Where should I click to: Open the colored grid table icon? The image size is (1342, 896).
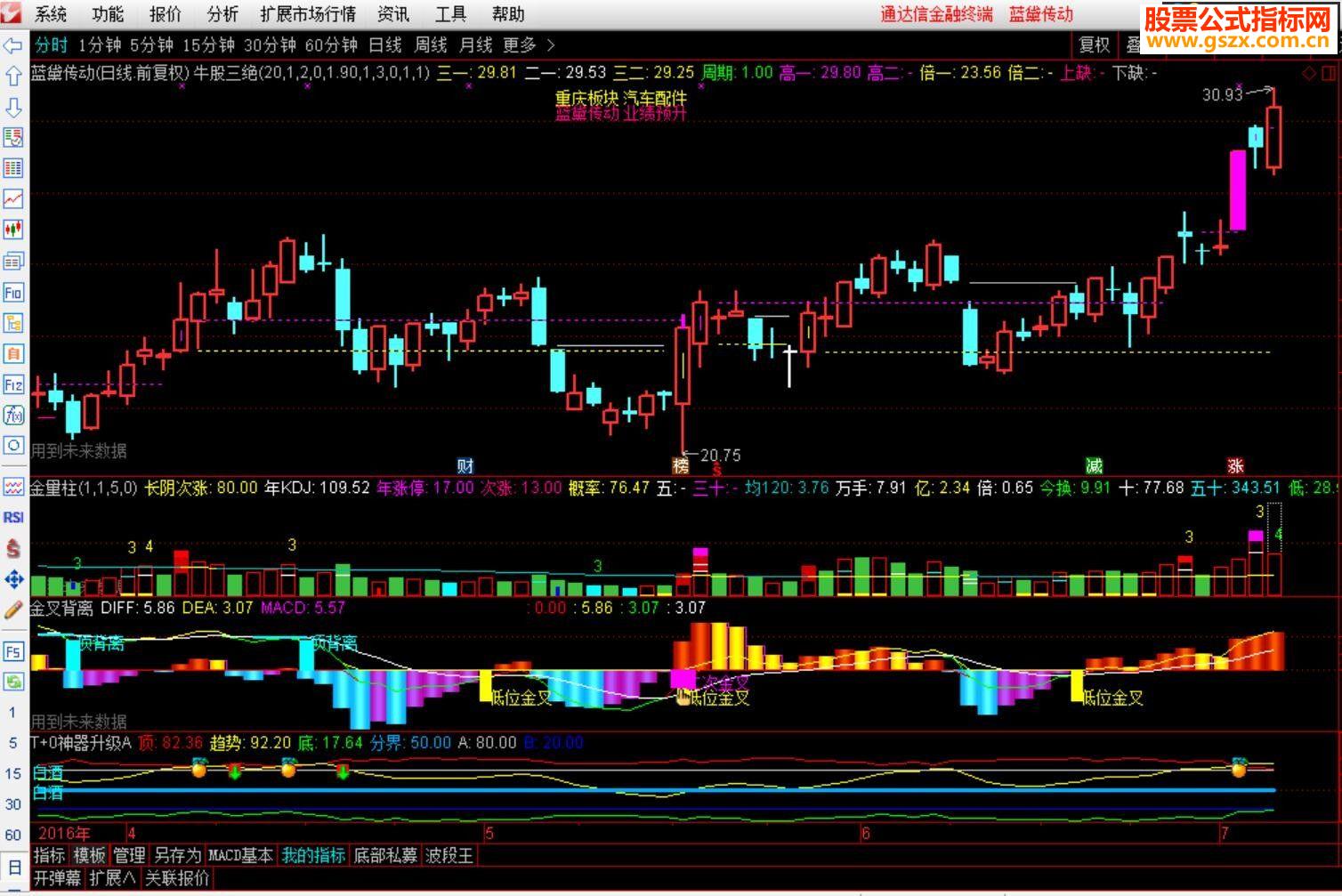(13, 169)
